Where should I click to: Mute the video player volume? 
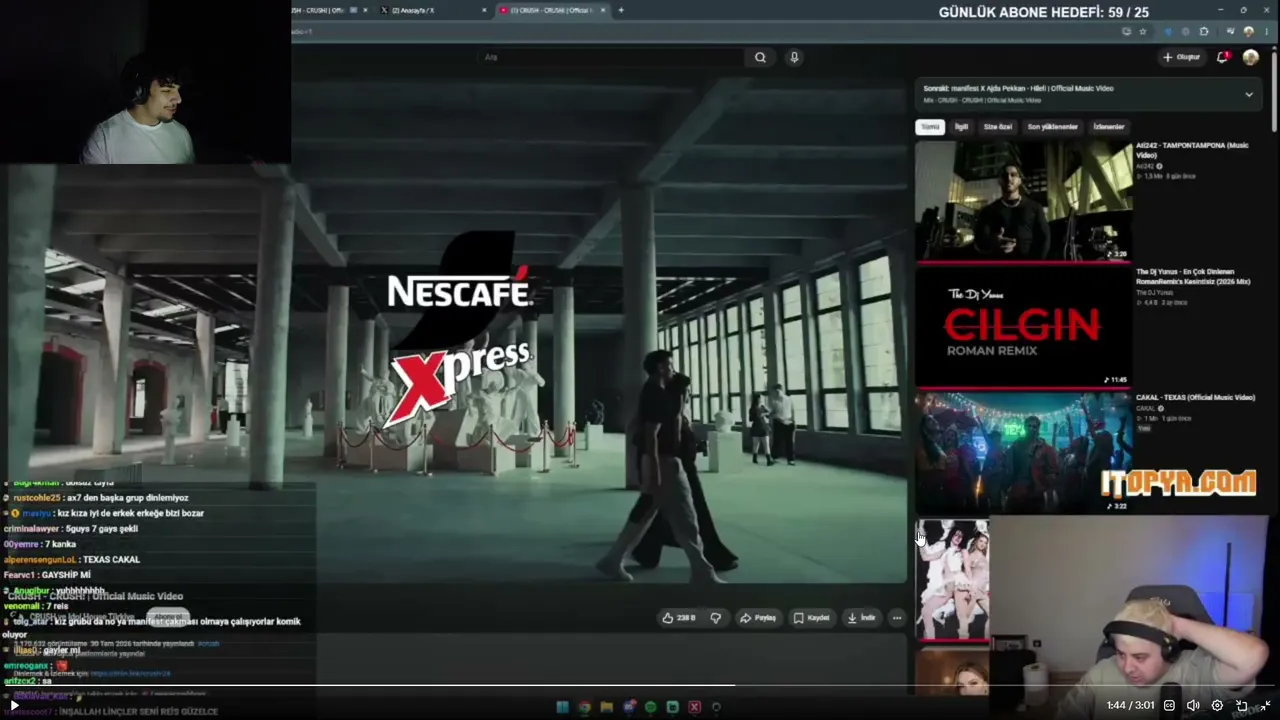1192,705
